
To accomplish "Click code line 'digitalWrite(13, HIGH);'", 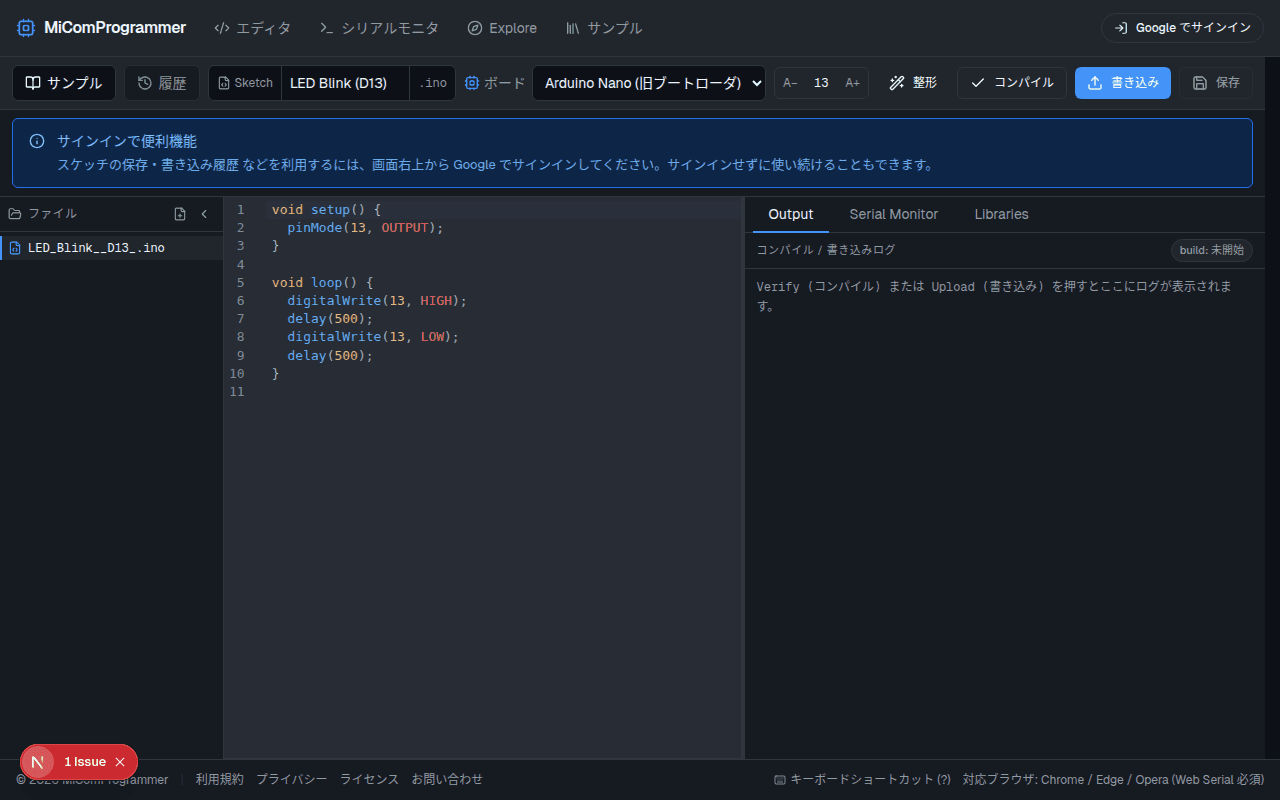I will tap(377, 300).
